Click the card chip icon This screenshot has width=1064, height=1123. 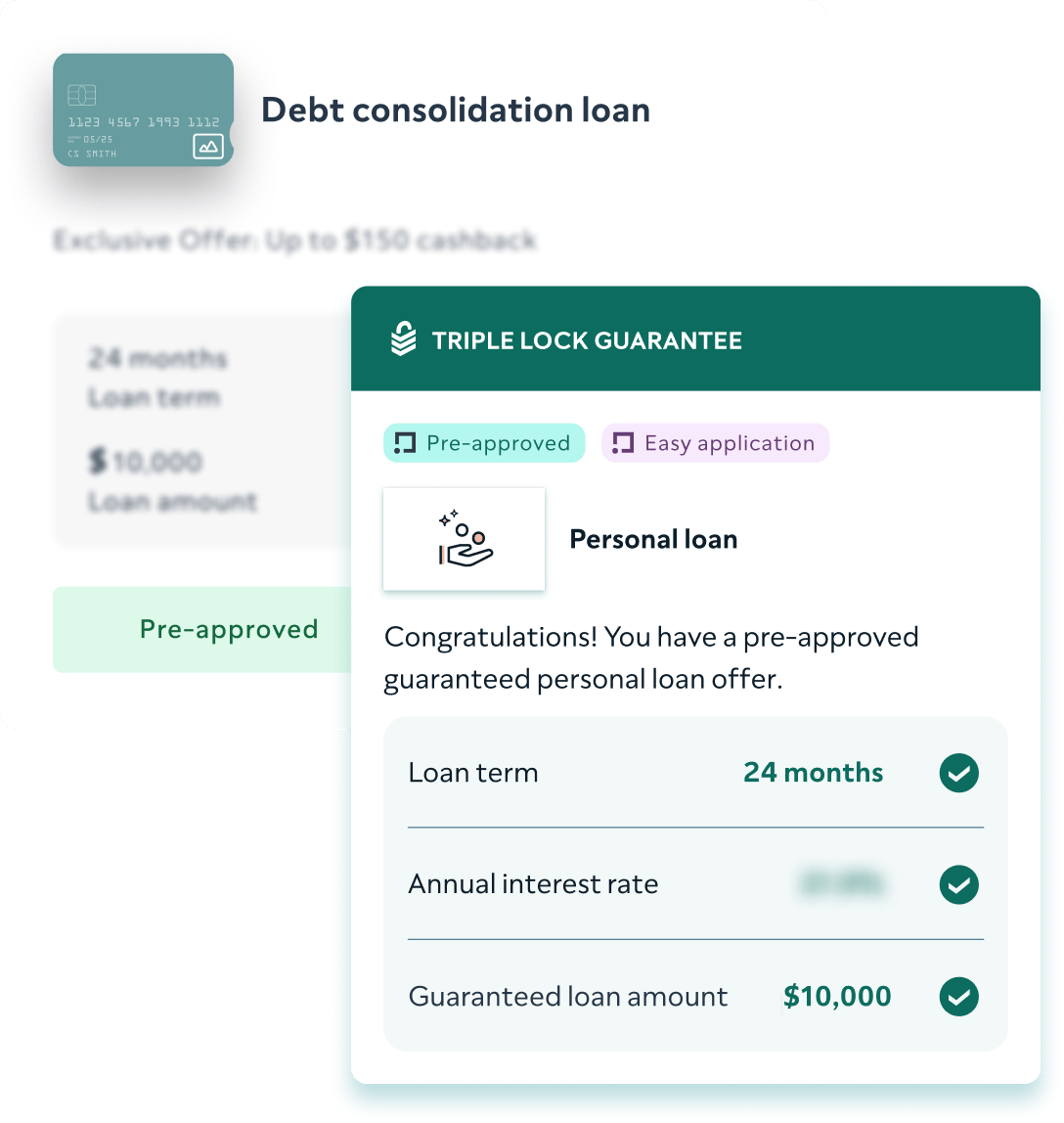coord(81,95)
